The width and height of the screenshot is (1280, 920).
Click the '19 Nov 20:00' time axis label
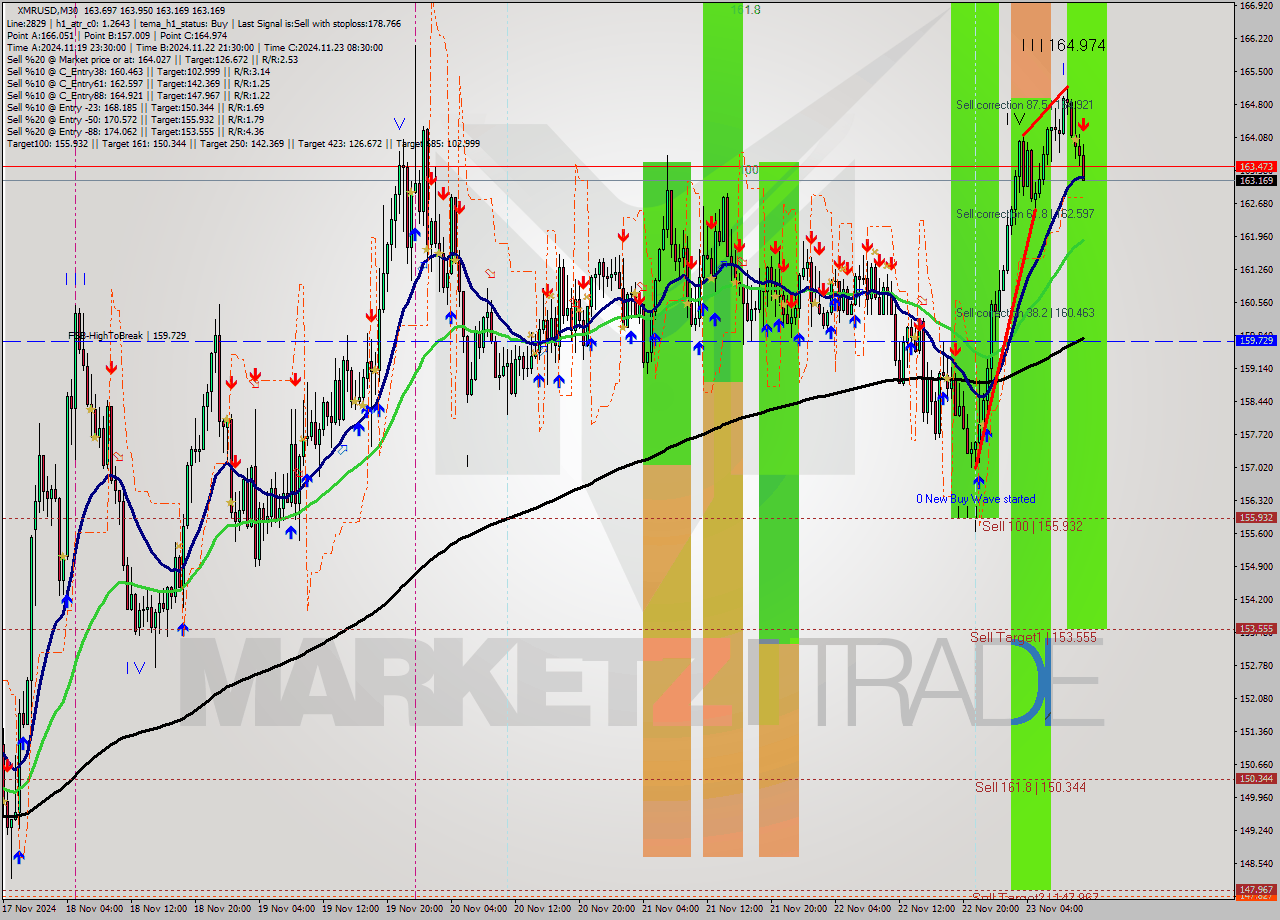pyautogui.click(x=416, y=909)
